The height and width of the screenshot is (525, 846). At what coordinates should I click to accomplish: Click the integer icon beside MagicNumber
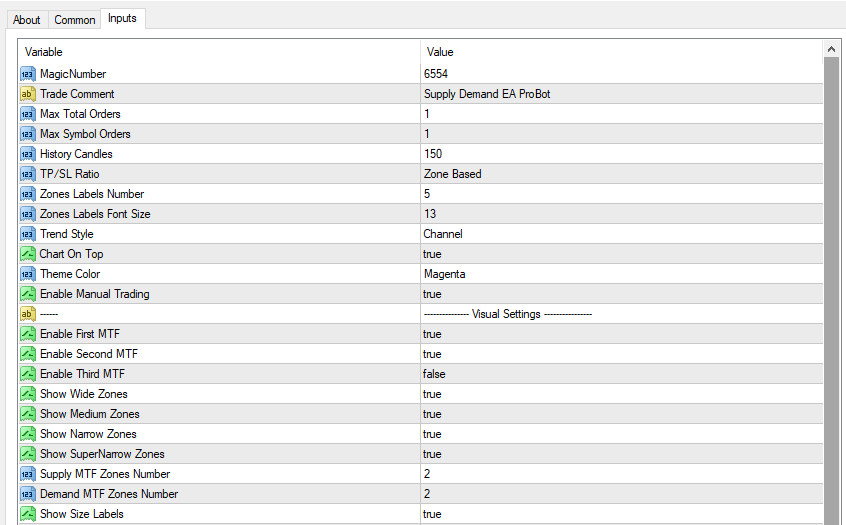coord(28,74)
